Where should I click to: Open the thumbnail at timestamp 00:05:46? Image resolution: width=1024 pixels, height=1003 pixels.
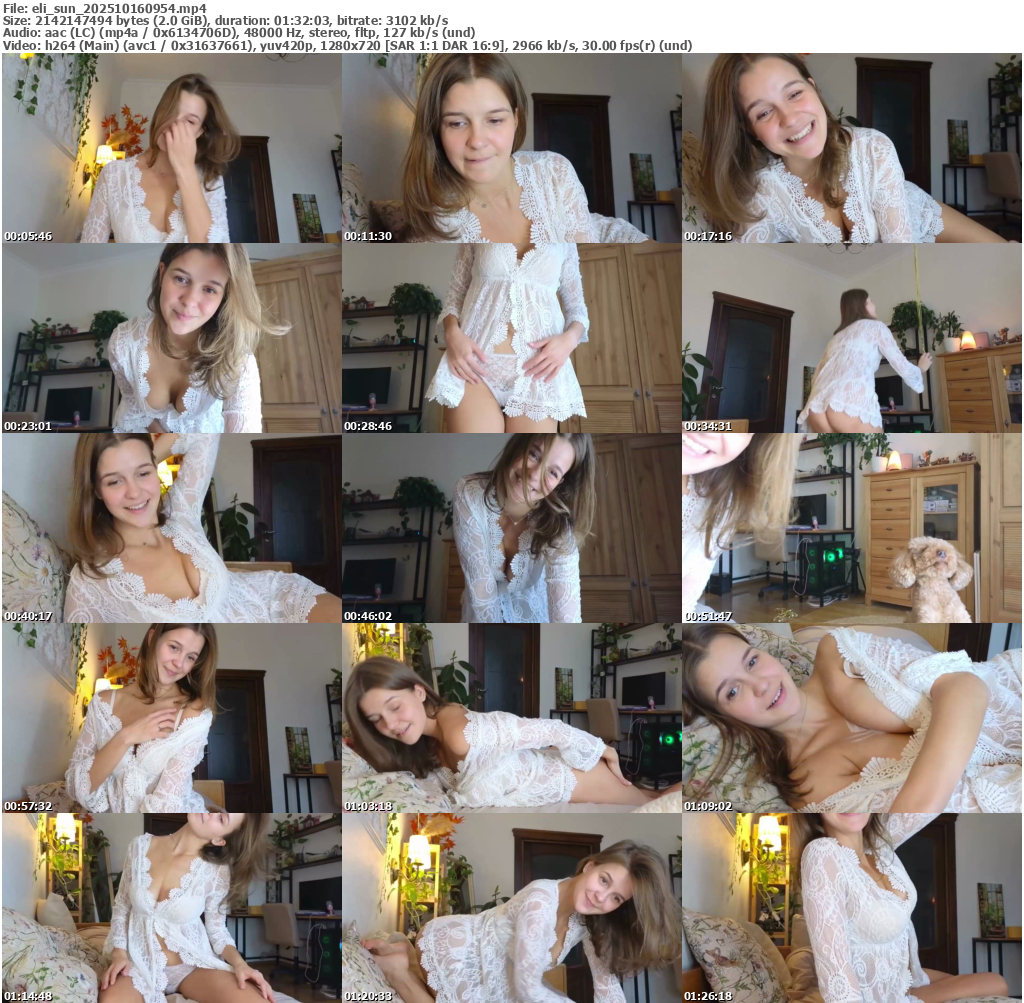pos(171,148)
